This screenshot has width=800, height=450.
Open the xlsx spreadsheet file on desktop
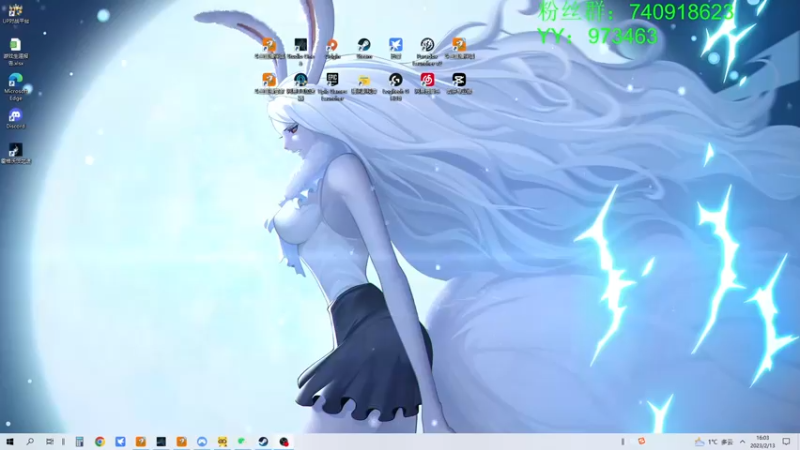coord(15,52)
